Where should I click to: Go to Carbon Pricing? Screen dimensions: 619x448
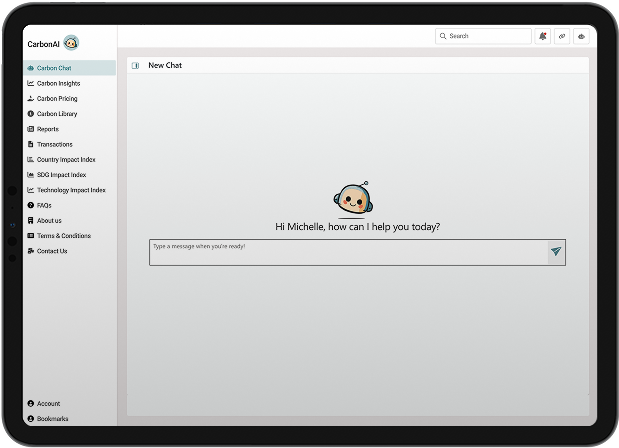point(56,99)
